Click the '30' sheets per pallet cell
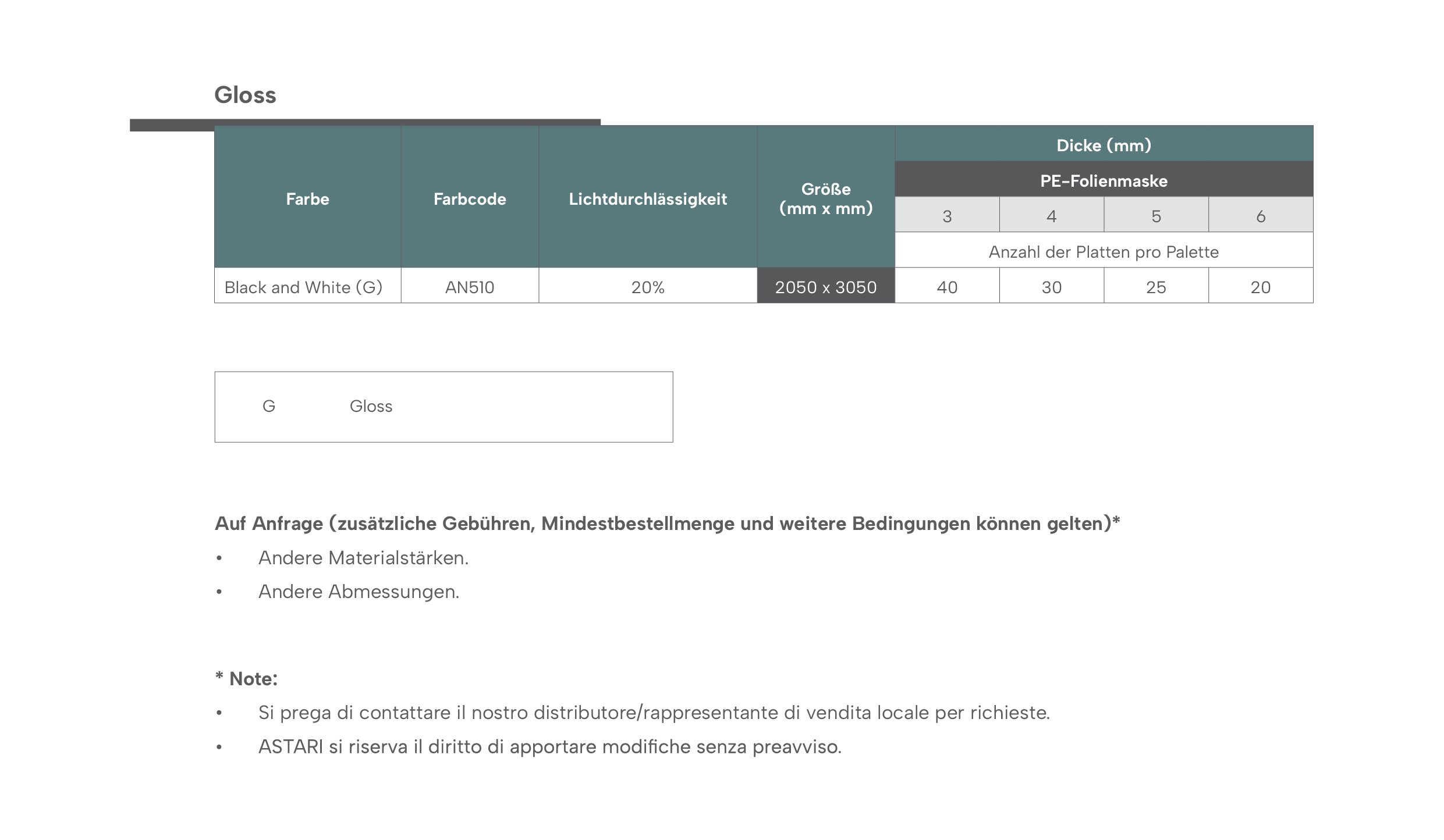The image size is (1444, 840). pos(1052,286)
